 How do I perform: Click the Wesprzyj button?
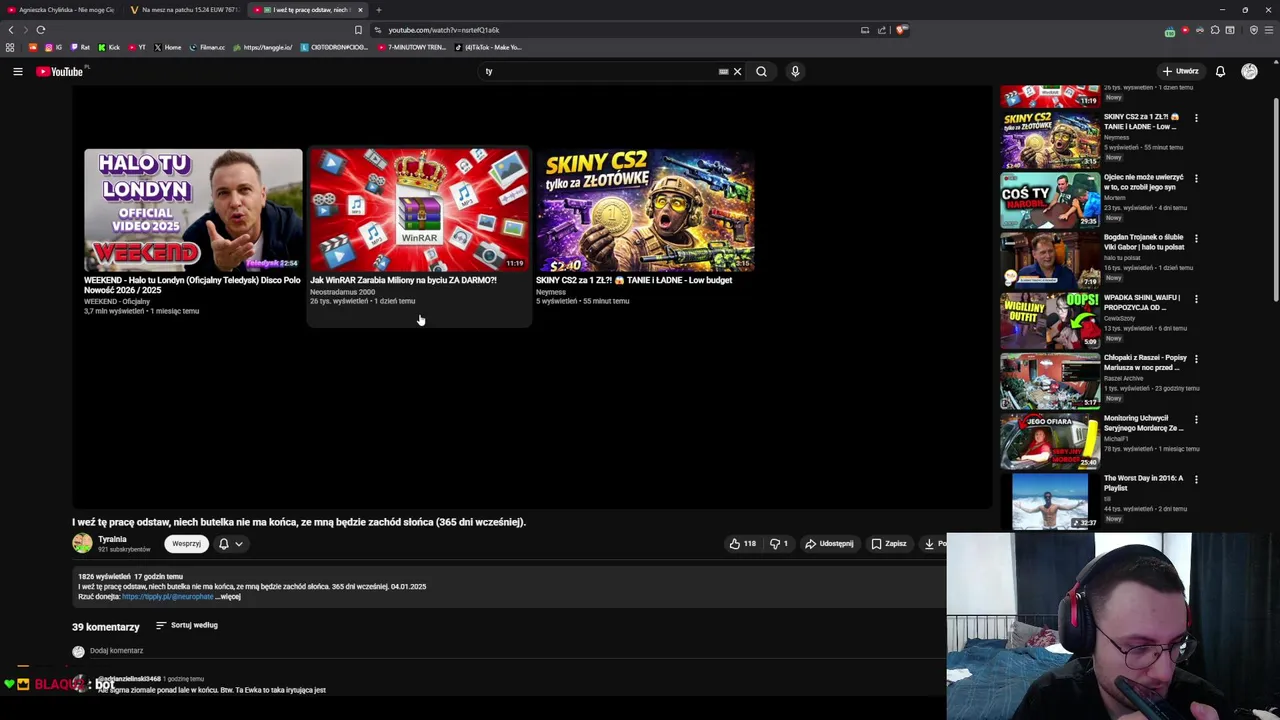point(186,544)
